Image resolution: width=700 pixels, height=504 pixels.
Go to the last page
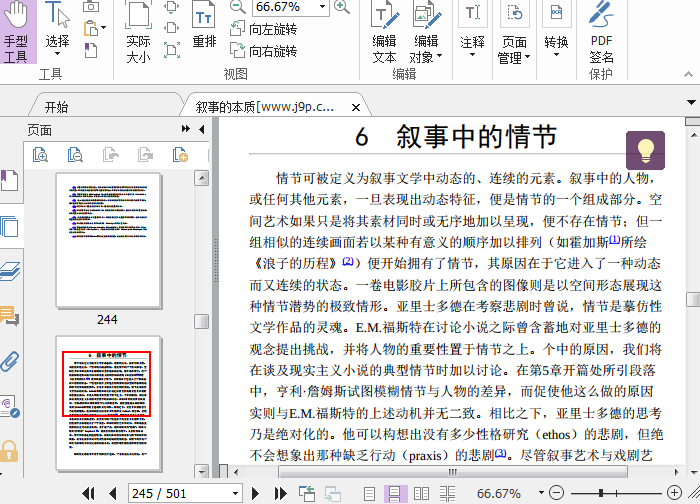[x=280, y=493]
